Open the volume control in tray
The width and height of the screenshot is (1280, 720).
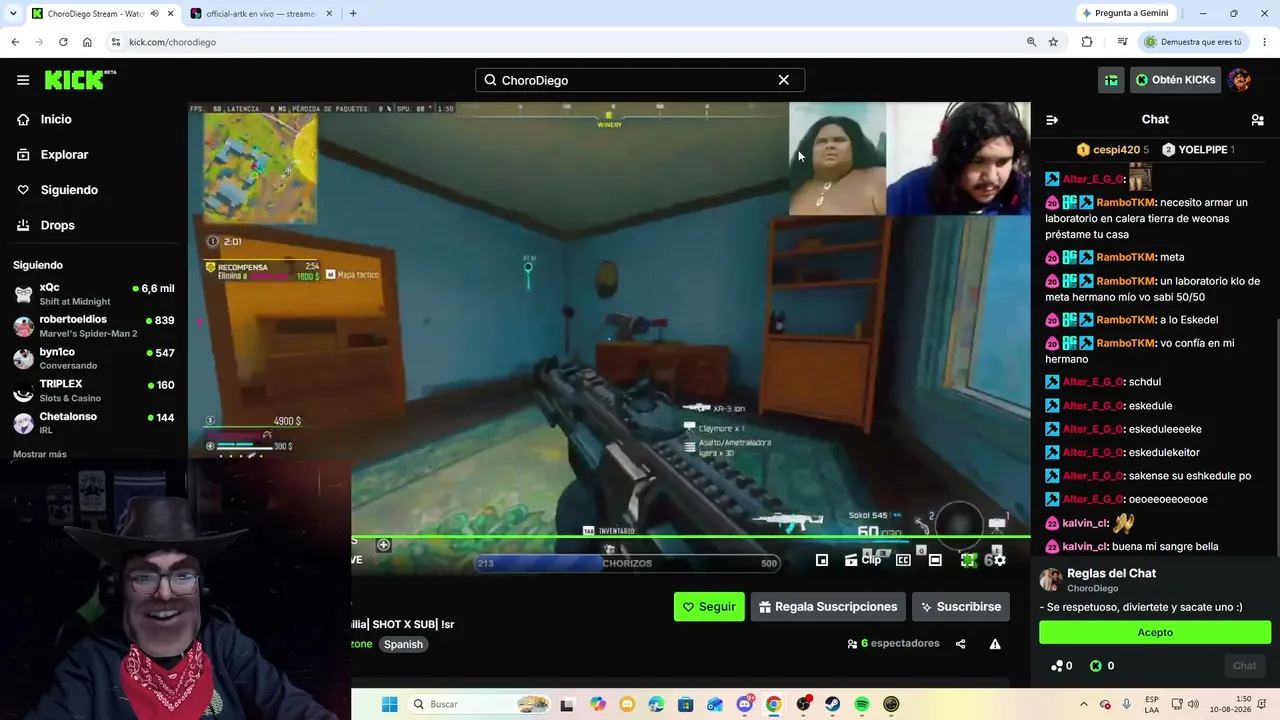click(1193, 704)
